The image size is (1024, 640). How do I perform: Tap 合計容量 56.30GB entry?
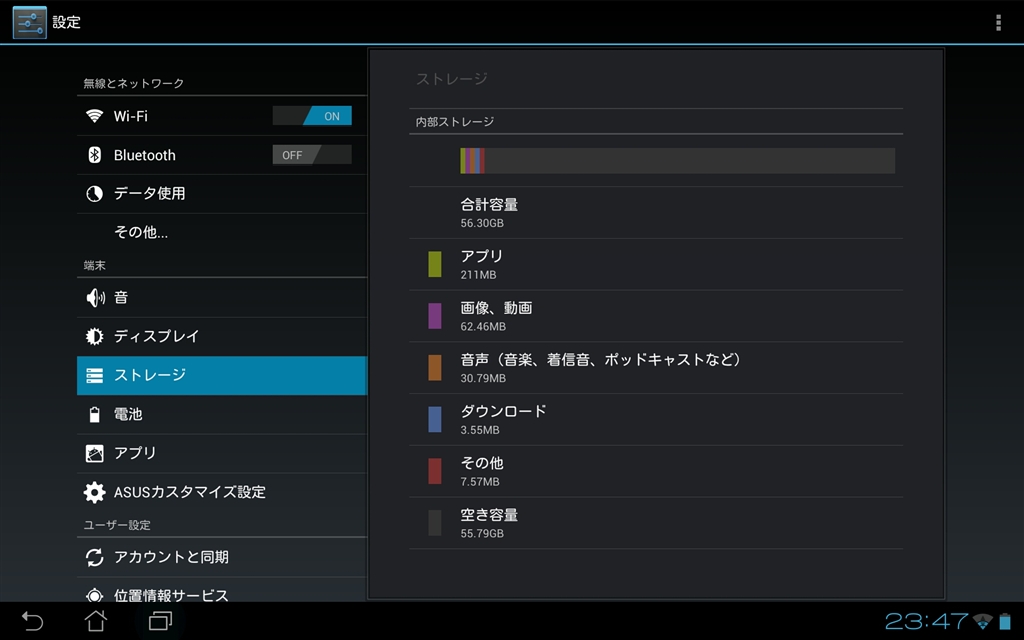(x=656, y=213)
